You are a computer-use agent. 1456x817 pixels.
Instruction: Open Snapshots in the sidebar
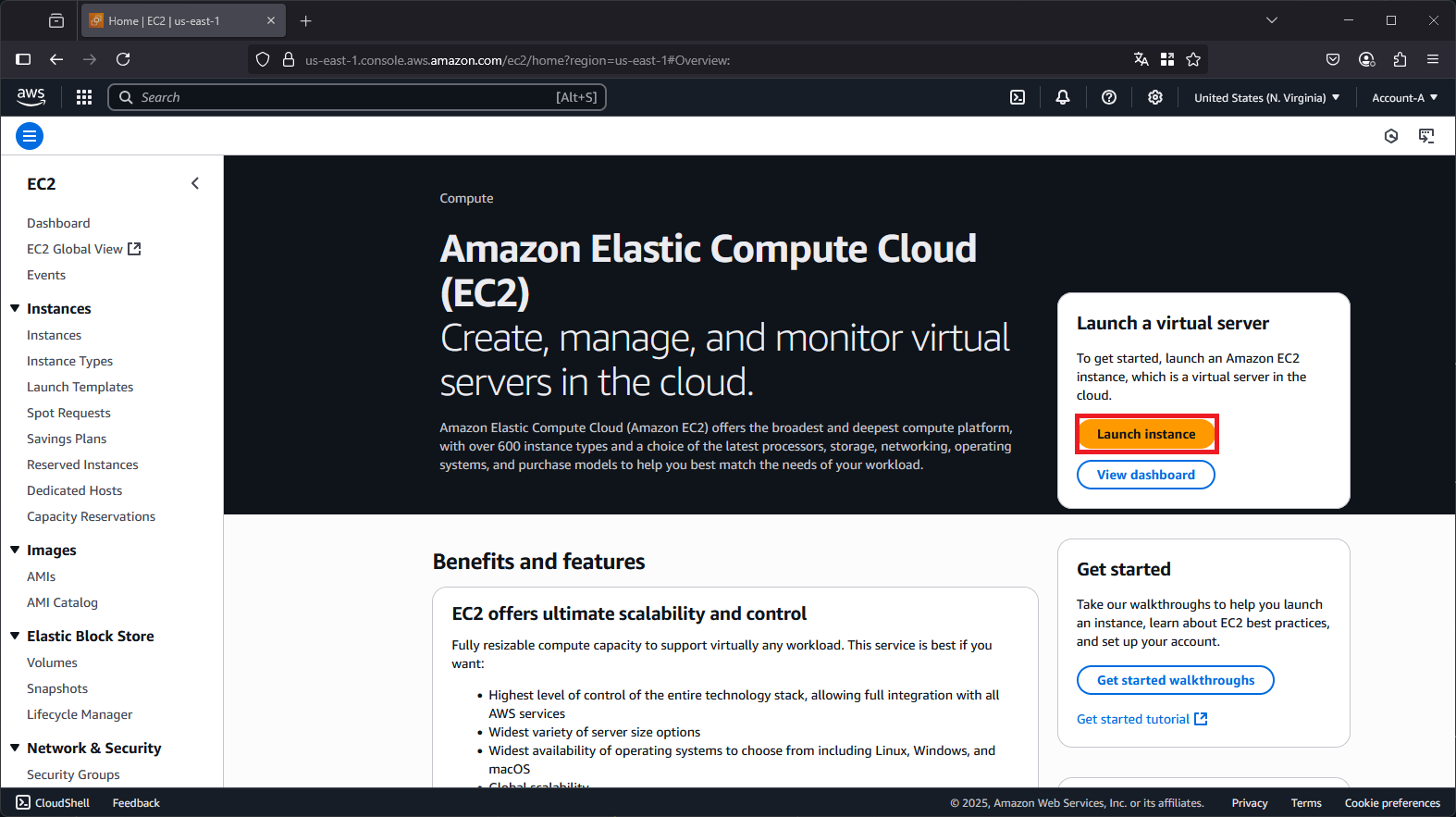57,688
